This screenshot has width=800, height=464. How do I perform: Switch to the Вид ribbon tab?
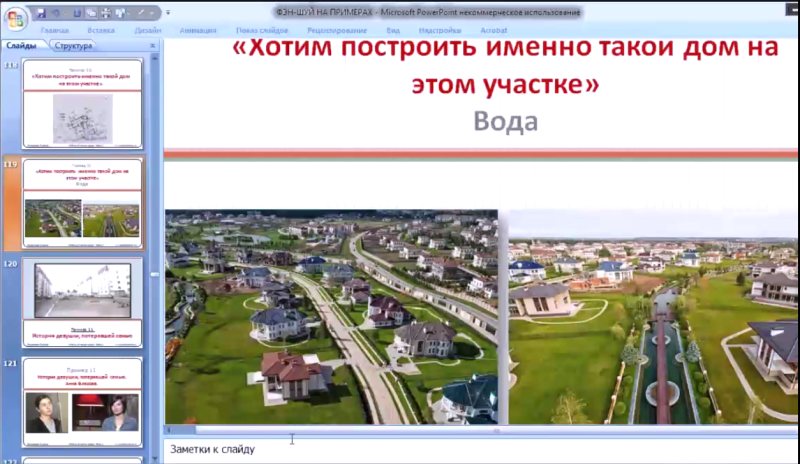pos(393,31)
